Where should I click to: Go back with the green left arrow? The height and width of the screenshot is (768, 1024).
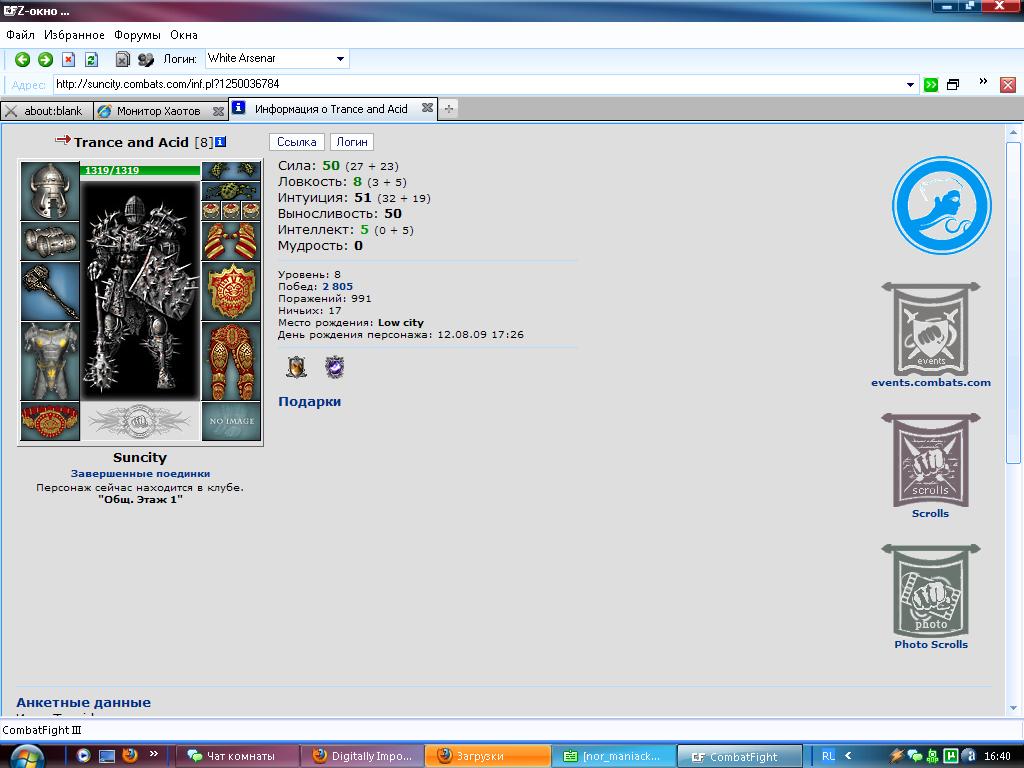coord(22,59)
